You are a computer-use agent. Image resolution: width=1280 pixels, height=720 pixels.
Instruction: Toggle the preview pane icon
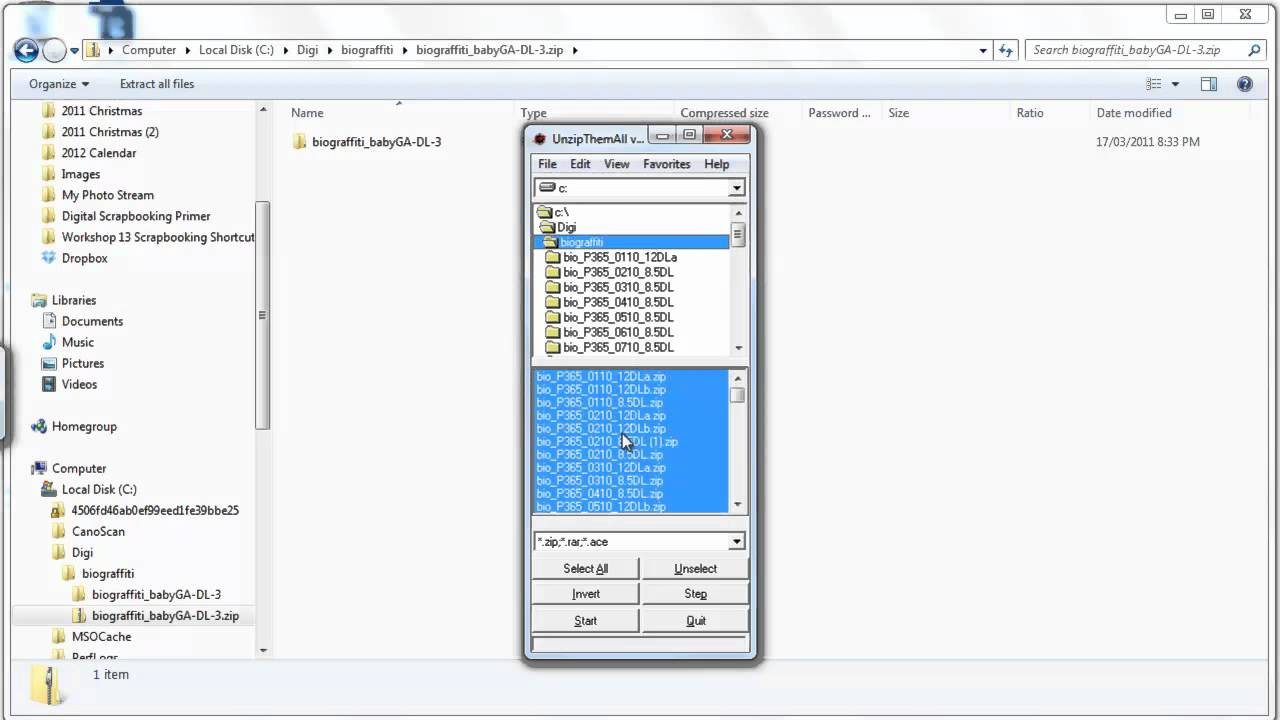[1208, 85]
